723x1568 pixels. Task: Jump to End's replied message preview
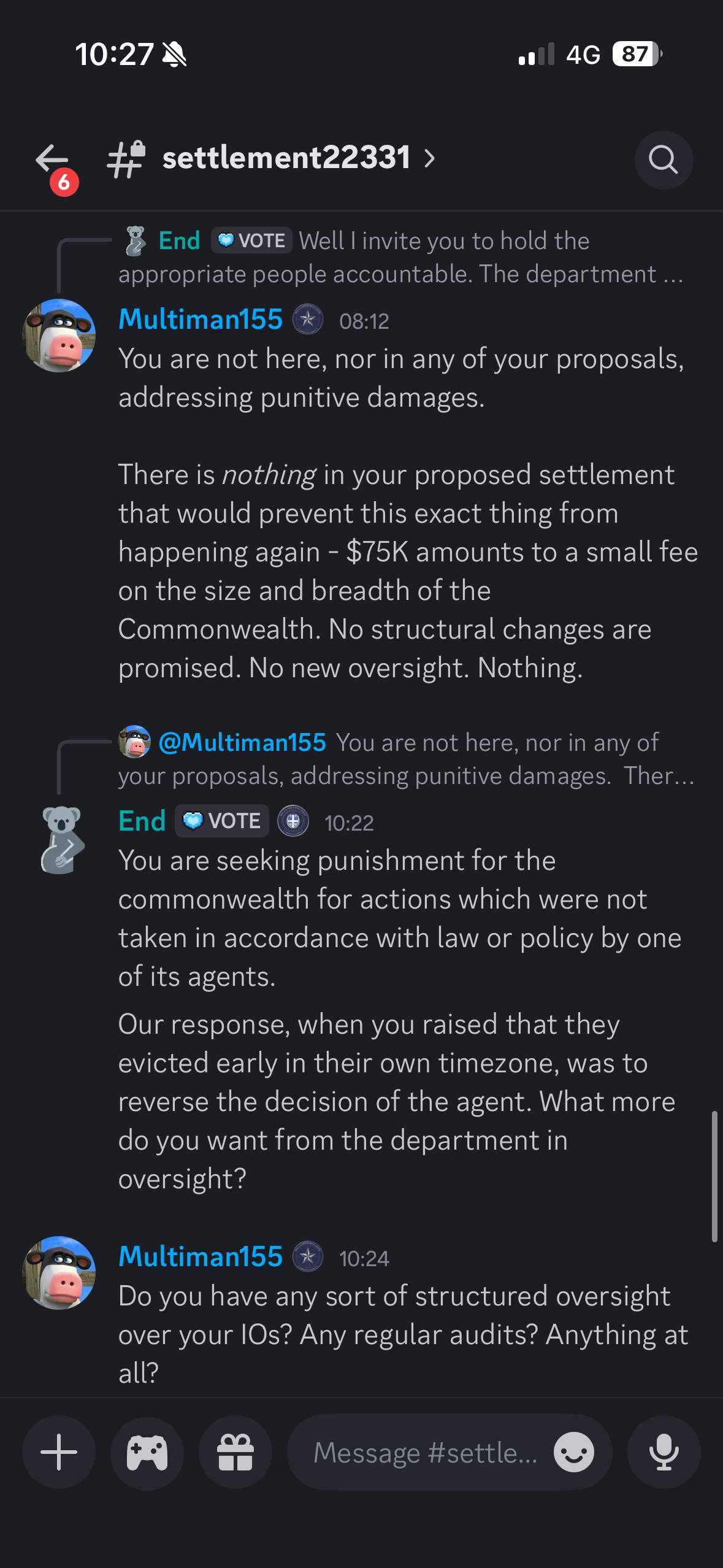401,257
